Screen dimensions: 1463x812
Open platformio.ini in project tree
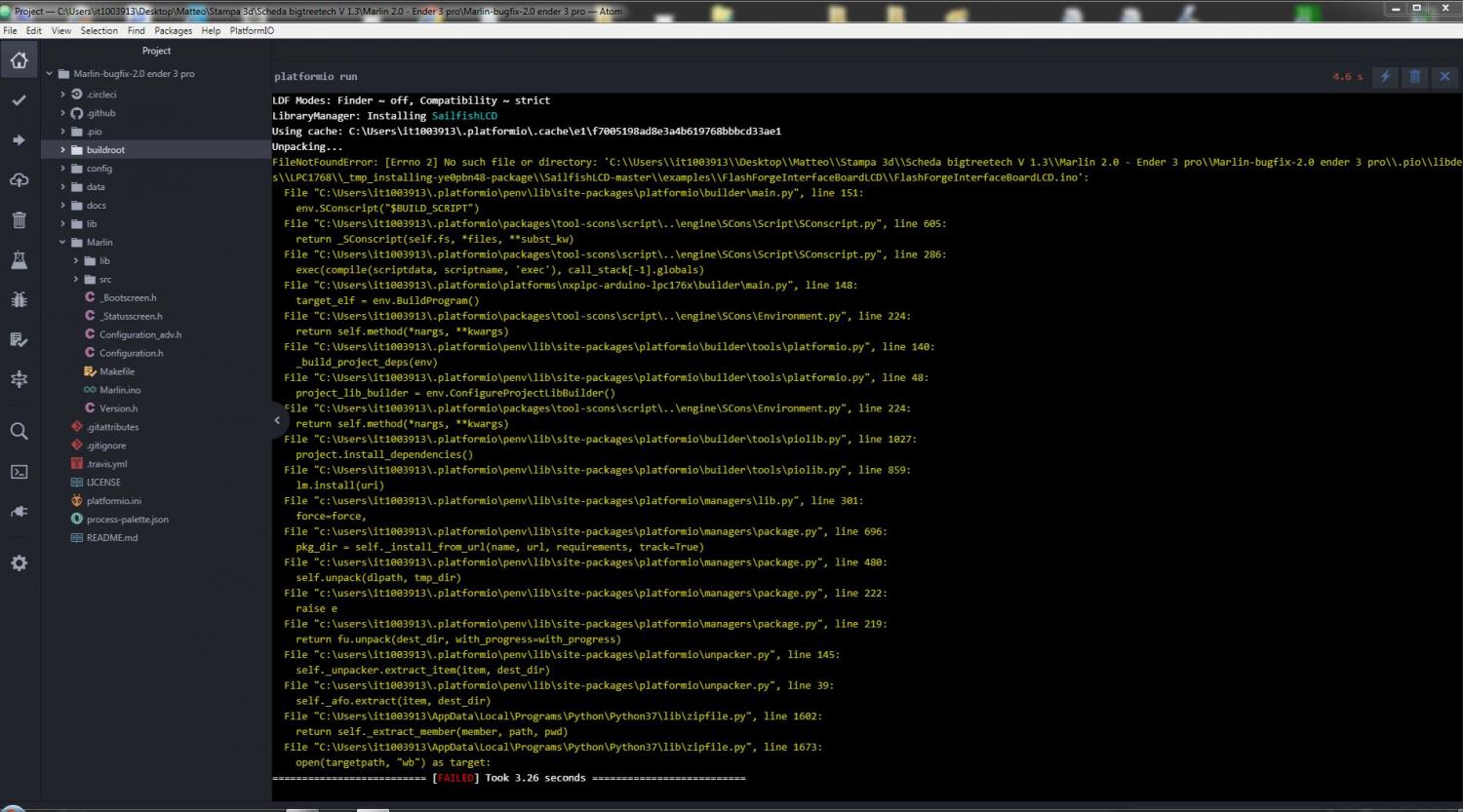[x=113, y=501]
